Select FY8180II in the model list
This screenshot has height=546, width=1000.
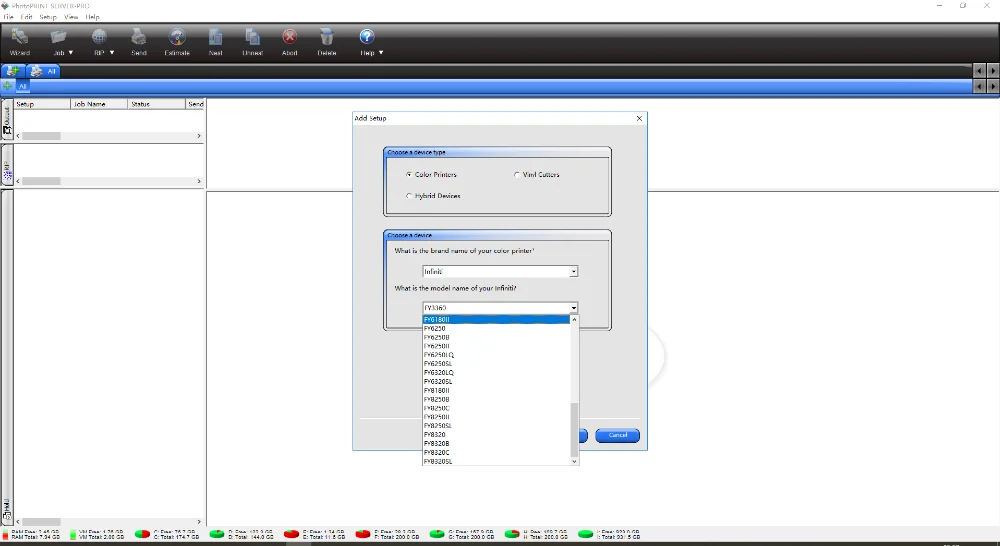[x=496, y=390]
